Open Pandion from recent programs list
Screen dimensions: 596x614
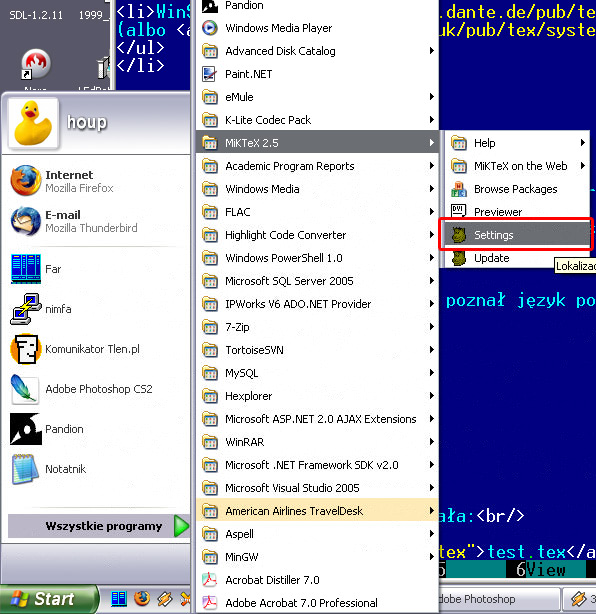(96, 429)
